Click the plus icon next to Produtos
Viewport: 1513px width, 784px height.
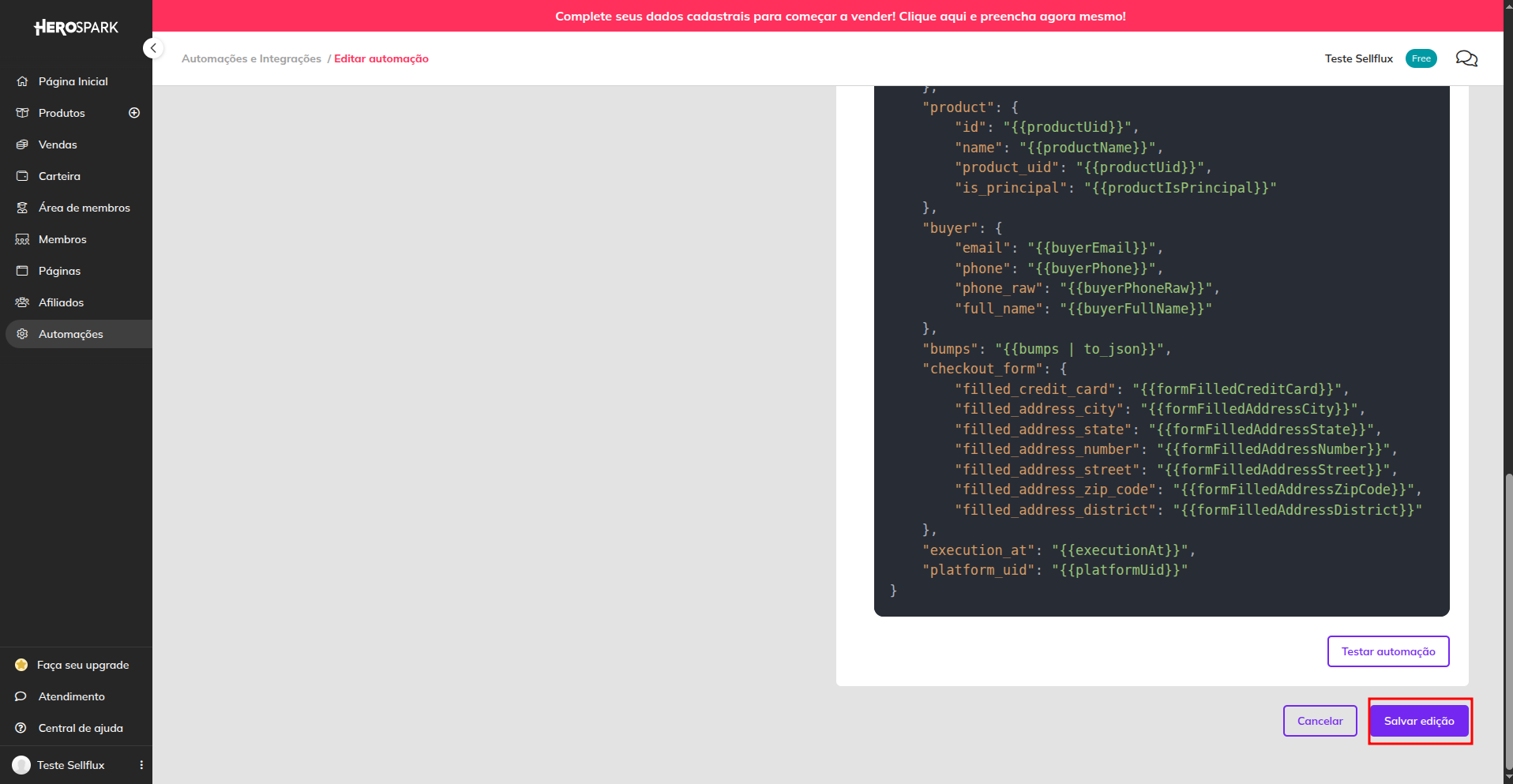pos(134,113)
